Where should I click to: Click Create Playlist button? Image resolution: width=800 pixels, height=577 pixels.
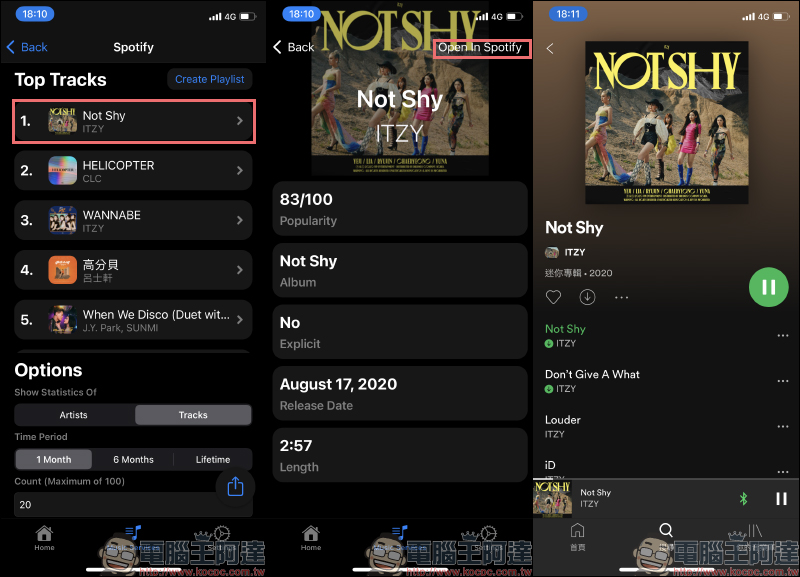(210, 79)
